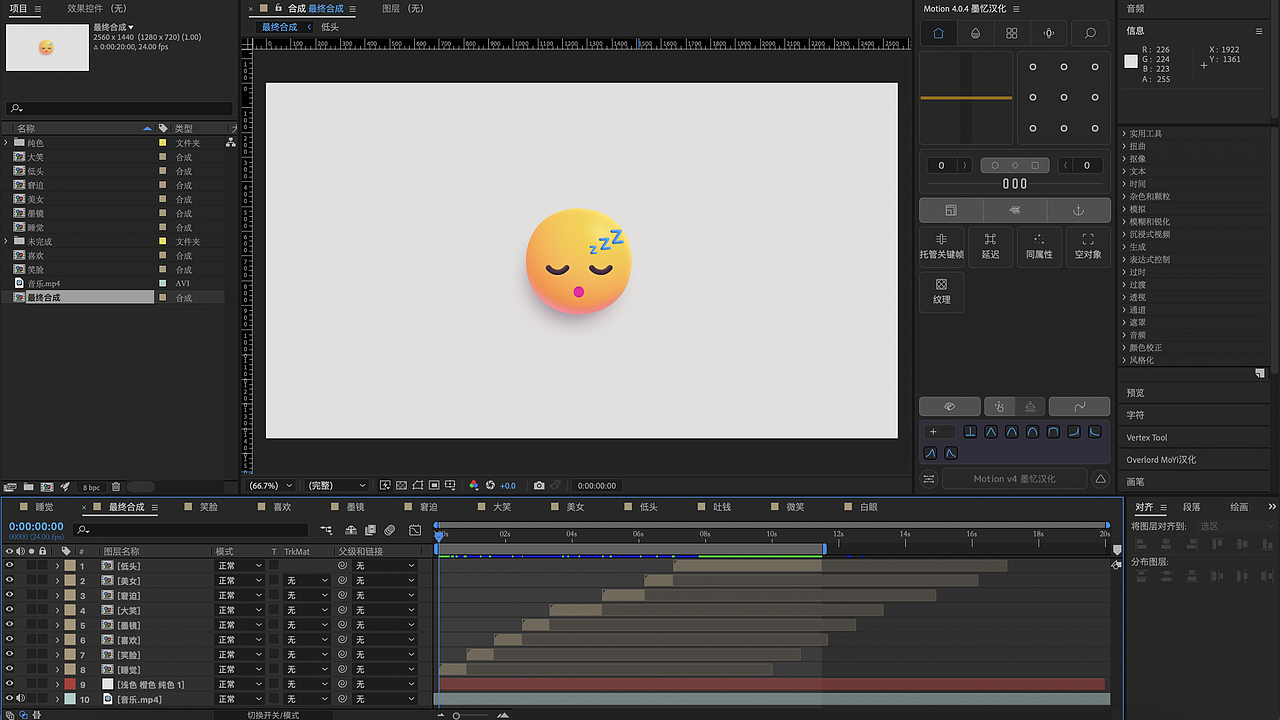Expand the 模糊和锐化 effects category
Screen dimensions: 1280x720
[x=1125, y=222]
